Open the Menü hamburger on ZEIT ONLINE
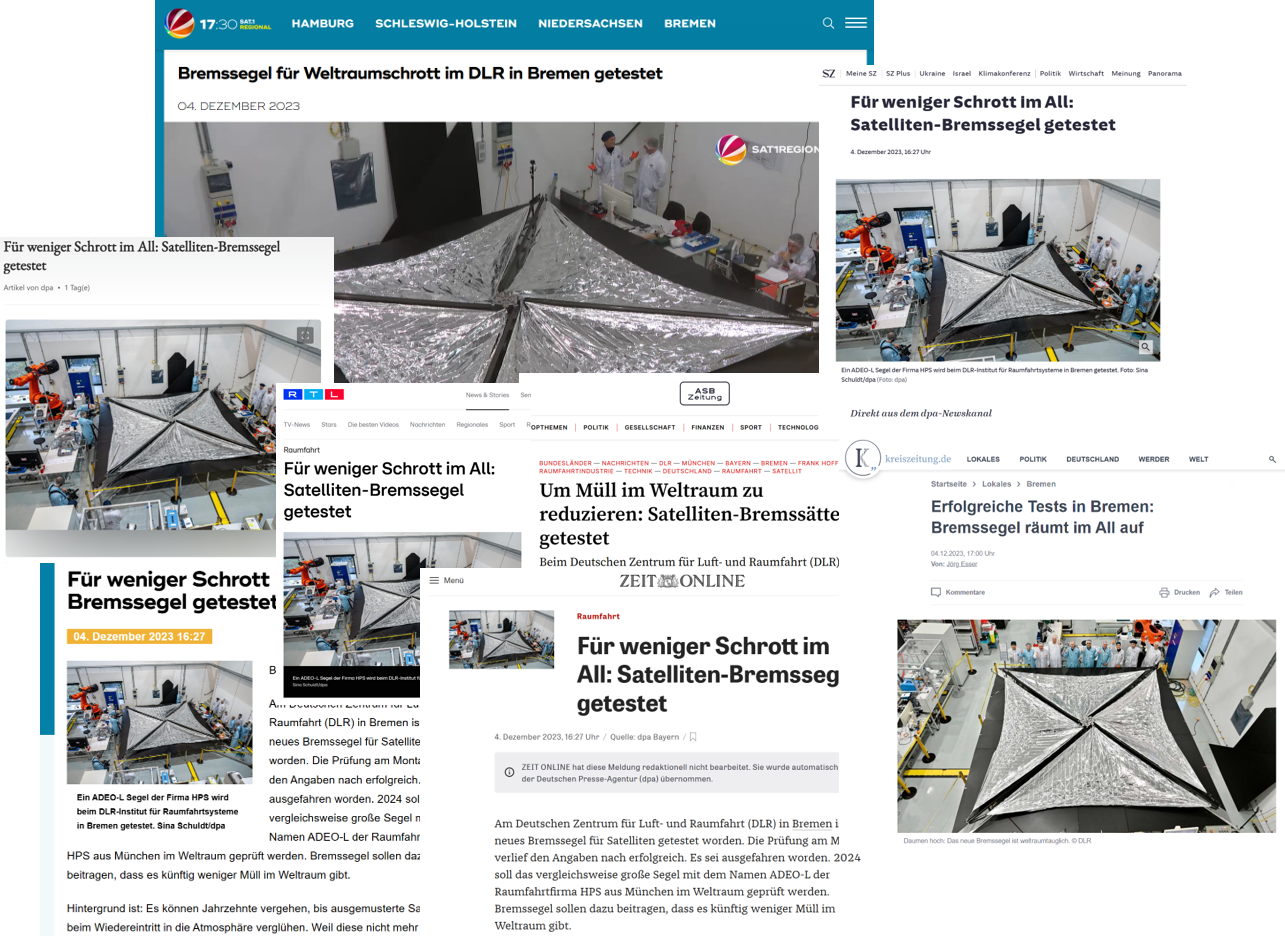1285x940 pixels. coord(446,580)
